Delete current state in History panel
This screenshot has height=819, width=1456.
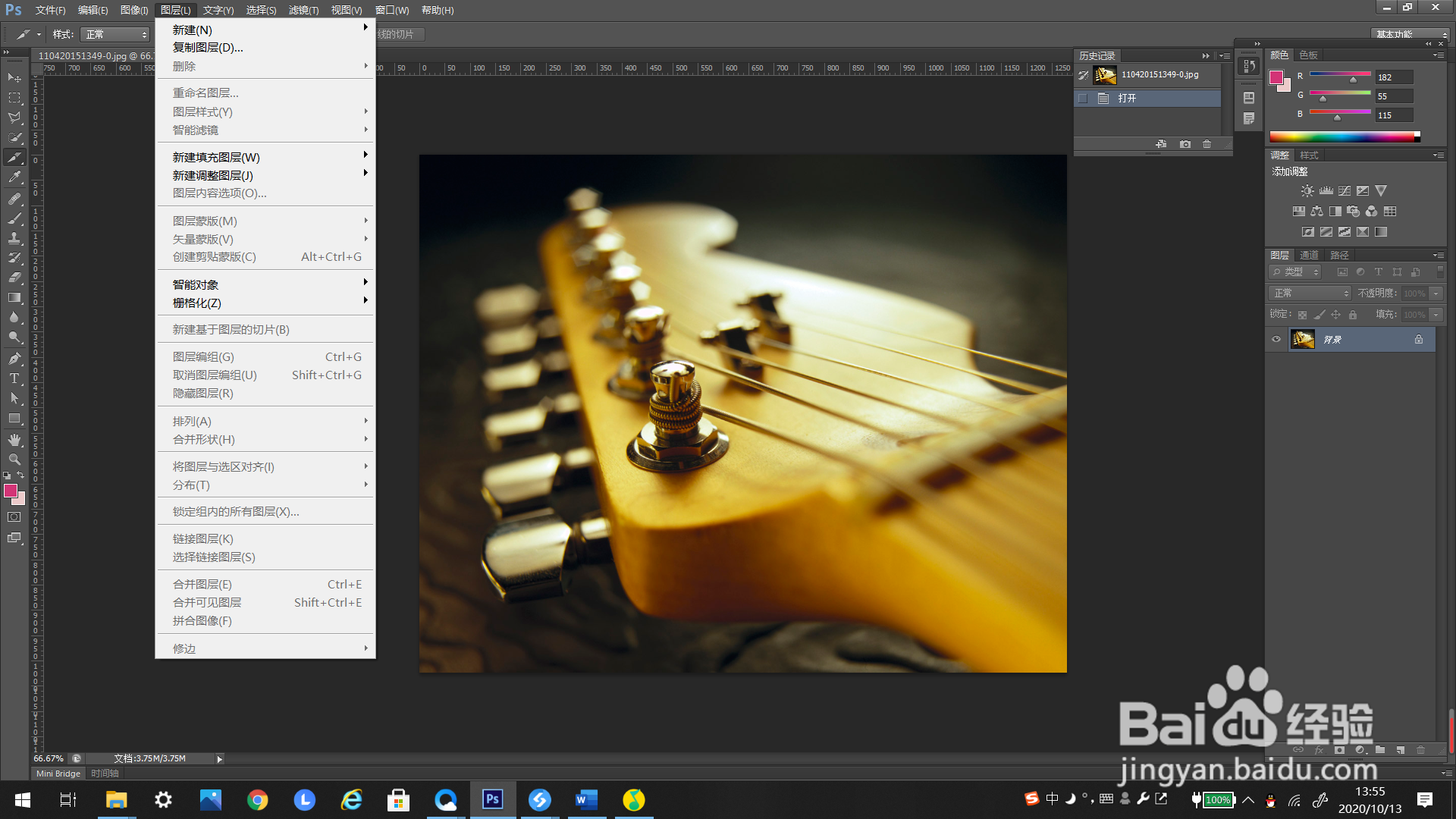[1207, 144]
